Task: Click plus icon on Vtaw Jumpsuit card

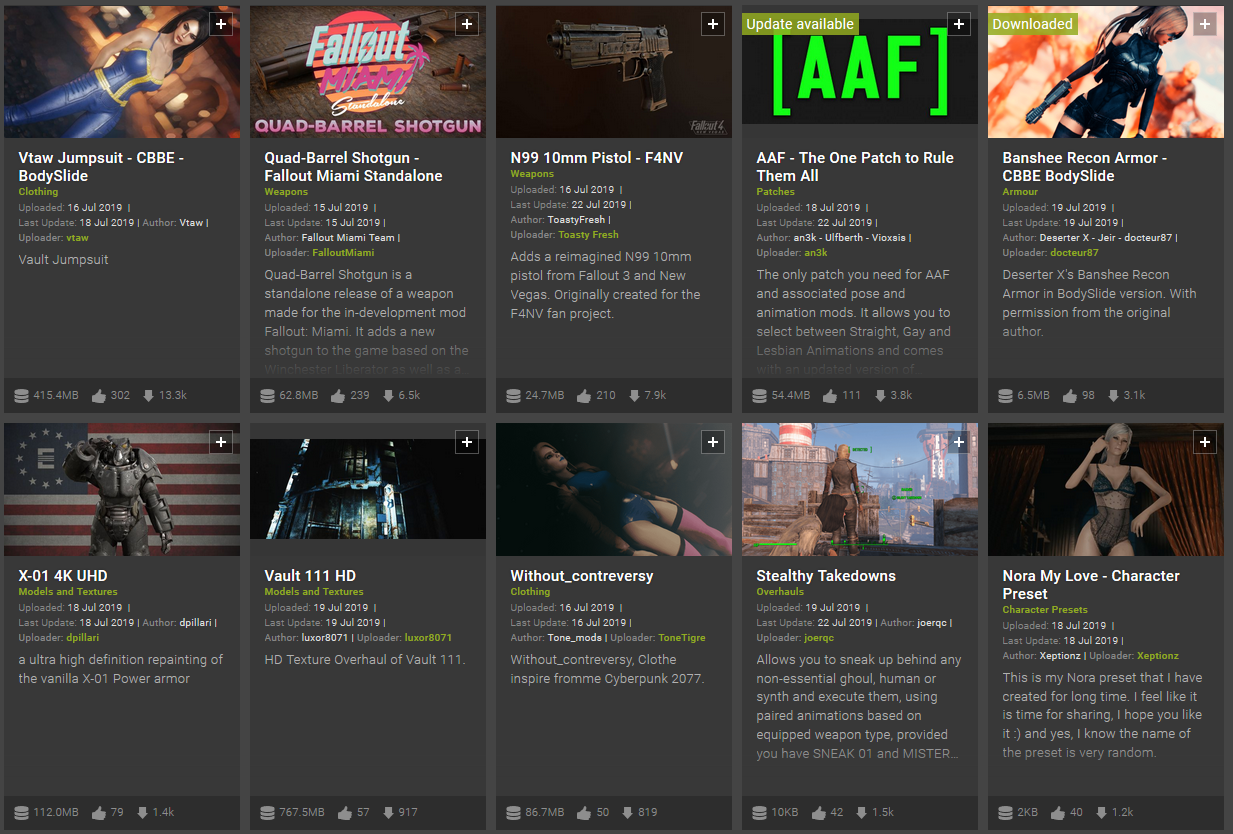Action: click(x=221, y=24)
